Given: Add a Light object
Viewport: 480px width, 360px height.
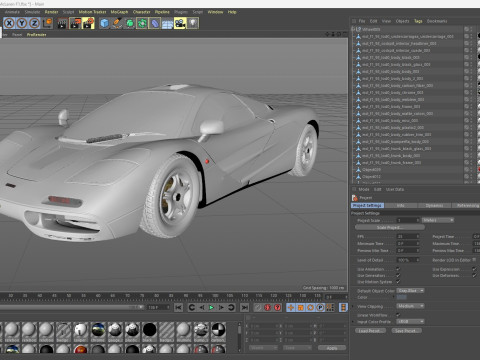Looking at the screenshot, I should click(x=193, y=23).
